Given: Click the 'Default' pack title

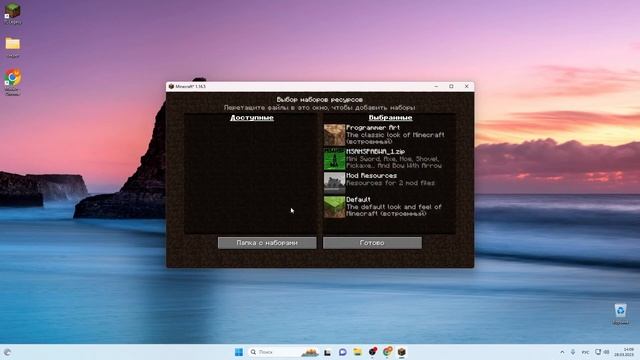Looking at the screenshot, I should tap(358, 200).
